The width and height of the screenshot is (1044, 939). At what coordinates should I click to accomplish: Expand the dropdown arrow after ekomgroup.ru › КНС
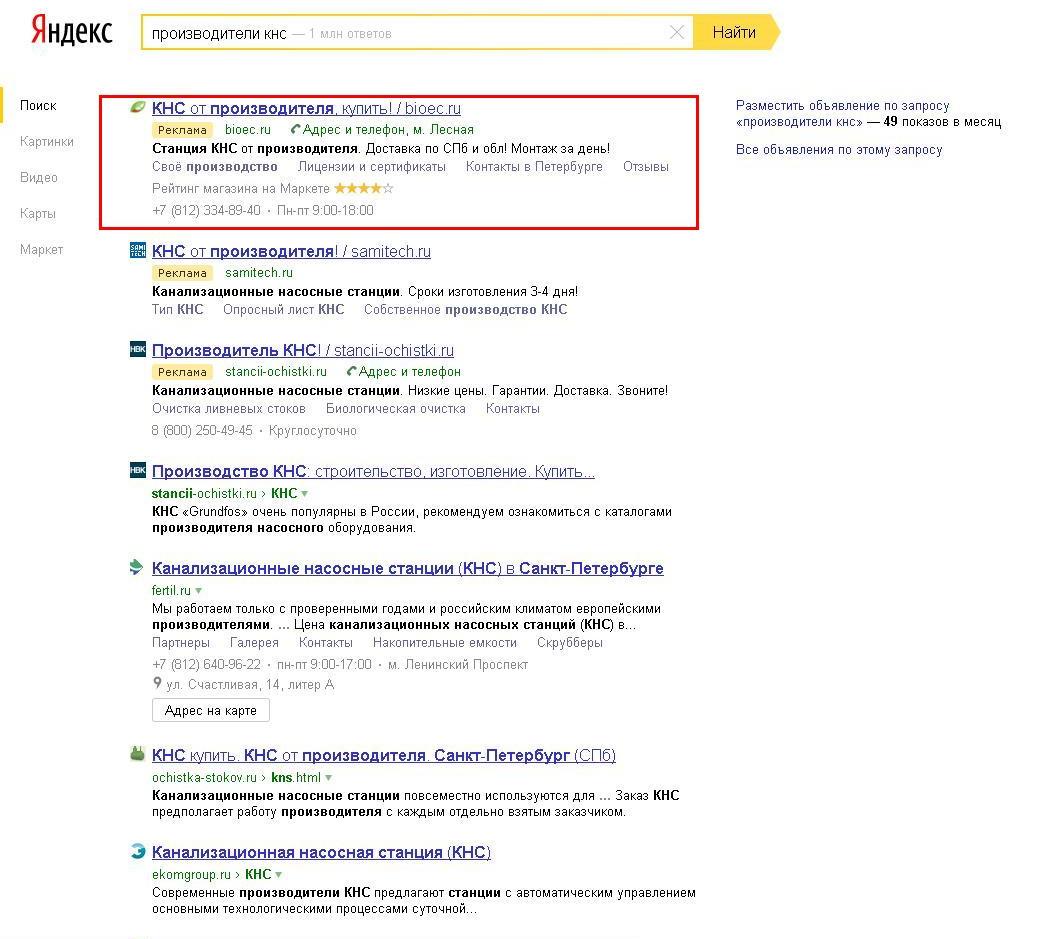pos(278,874)
